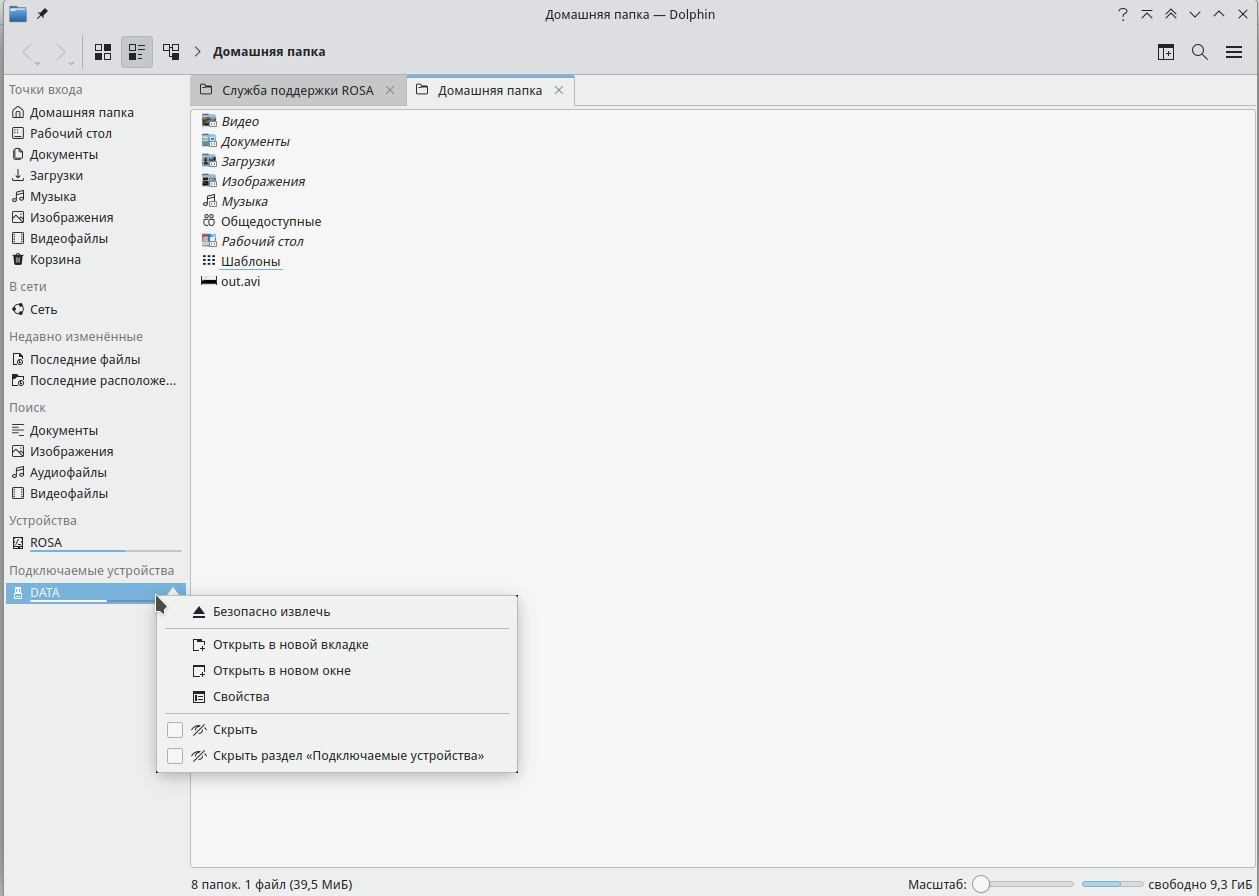Go back in navigation history
Screen dimensions: 1259x896
point(28,52)
